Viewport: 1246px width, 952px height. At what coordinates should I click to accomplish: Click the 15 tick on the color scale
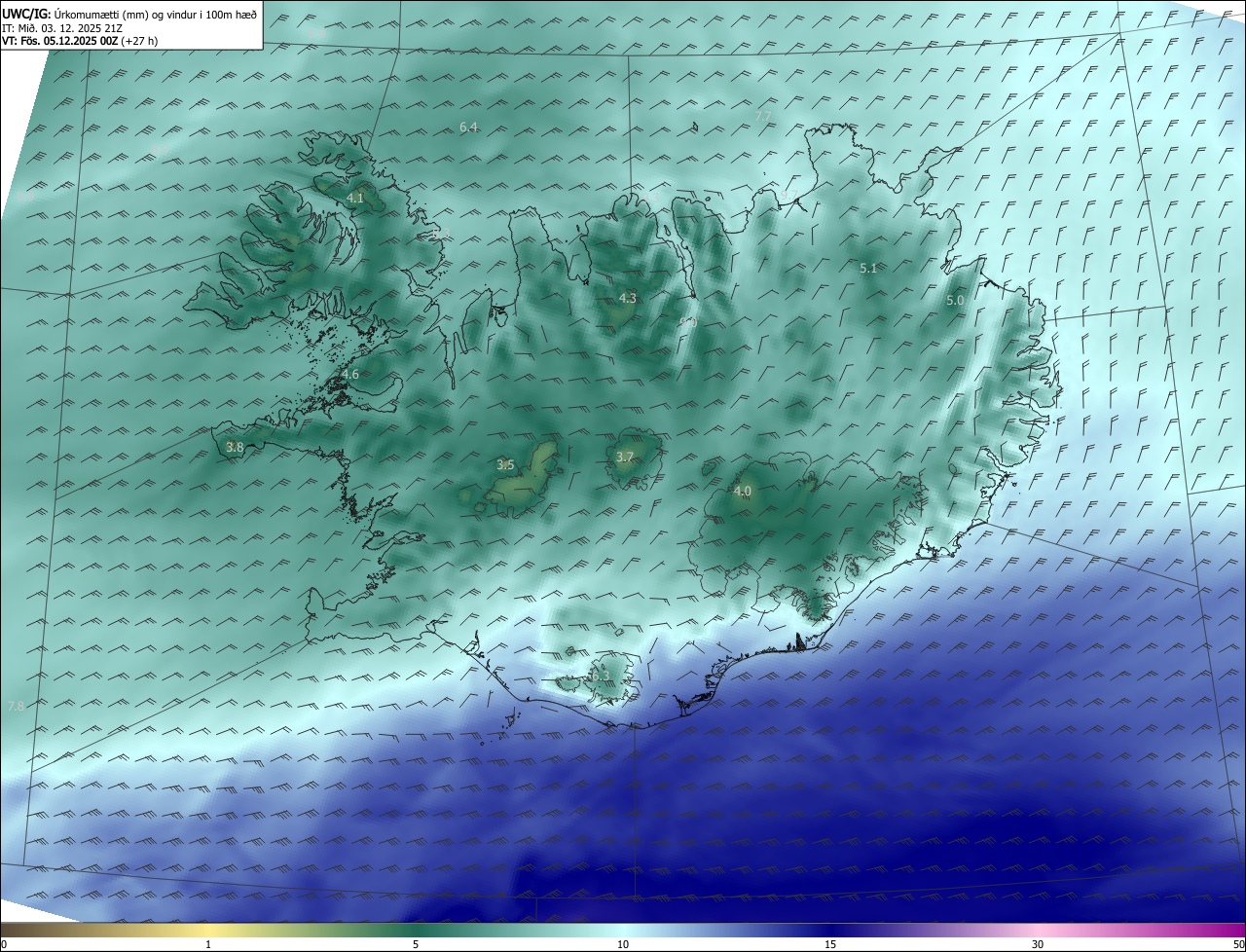point(830,944)
